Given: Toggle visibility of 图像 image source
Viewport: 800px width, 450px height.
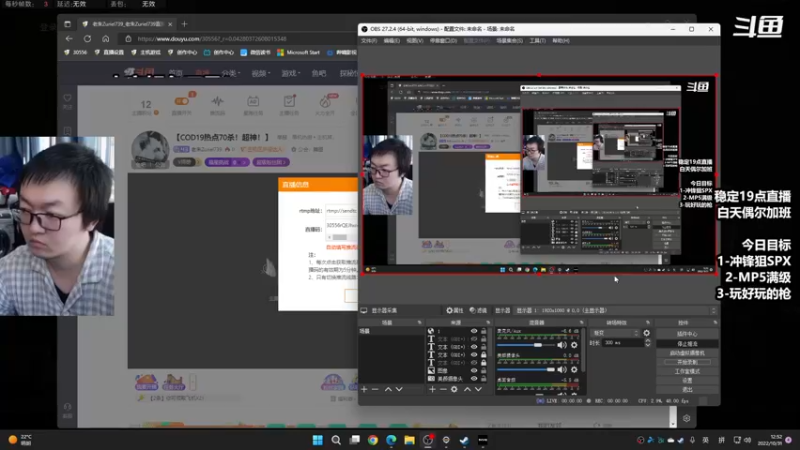Looking at the screenshot, I should click(473, 370).
